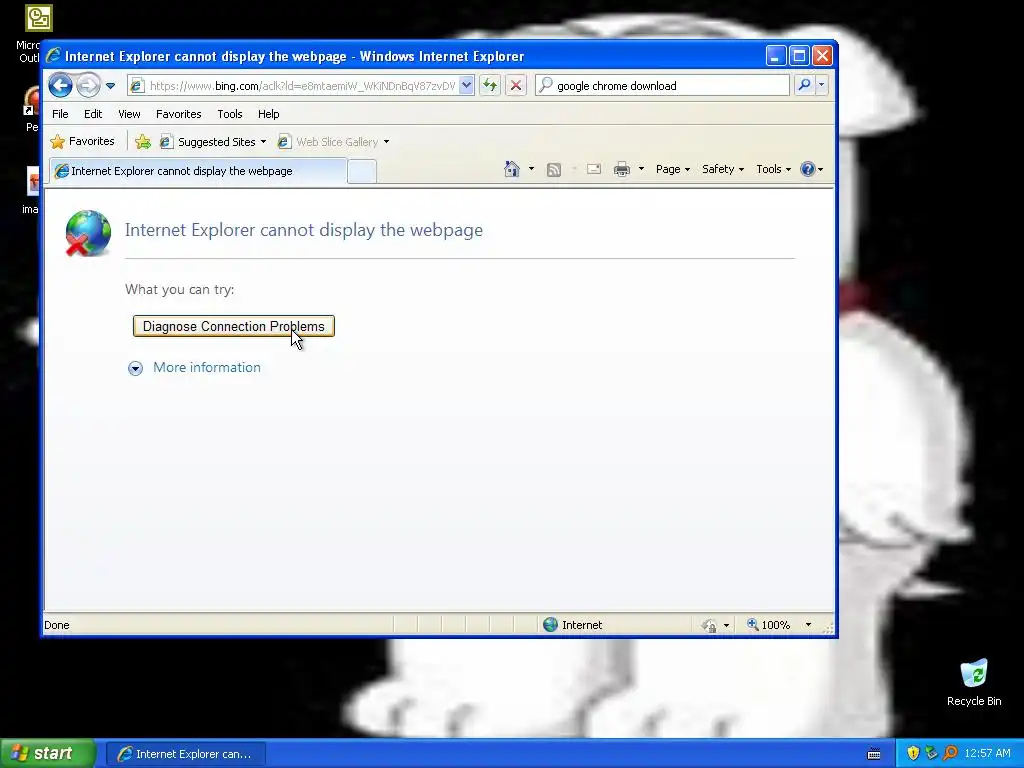This screenshot has height=768, width=1024.
Task: Click the orange magnifier tray icon
Action: click(950, 754)
